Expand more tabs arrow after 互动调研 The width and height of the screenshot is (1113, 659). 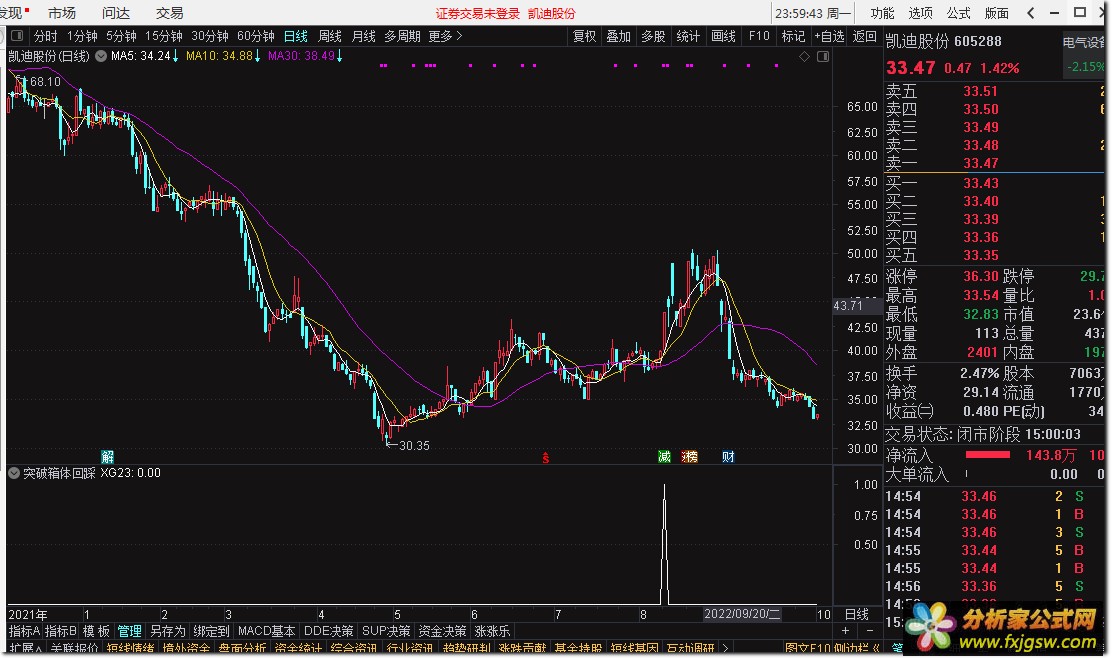coord(725,648)
